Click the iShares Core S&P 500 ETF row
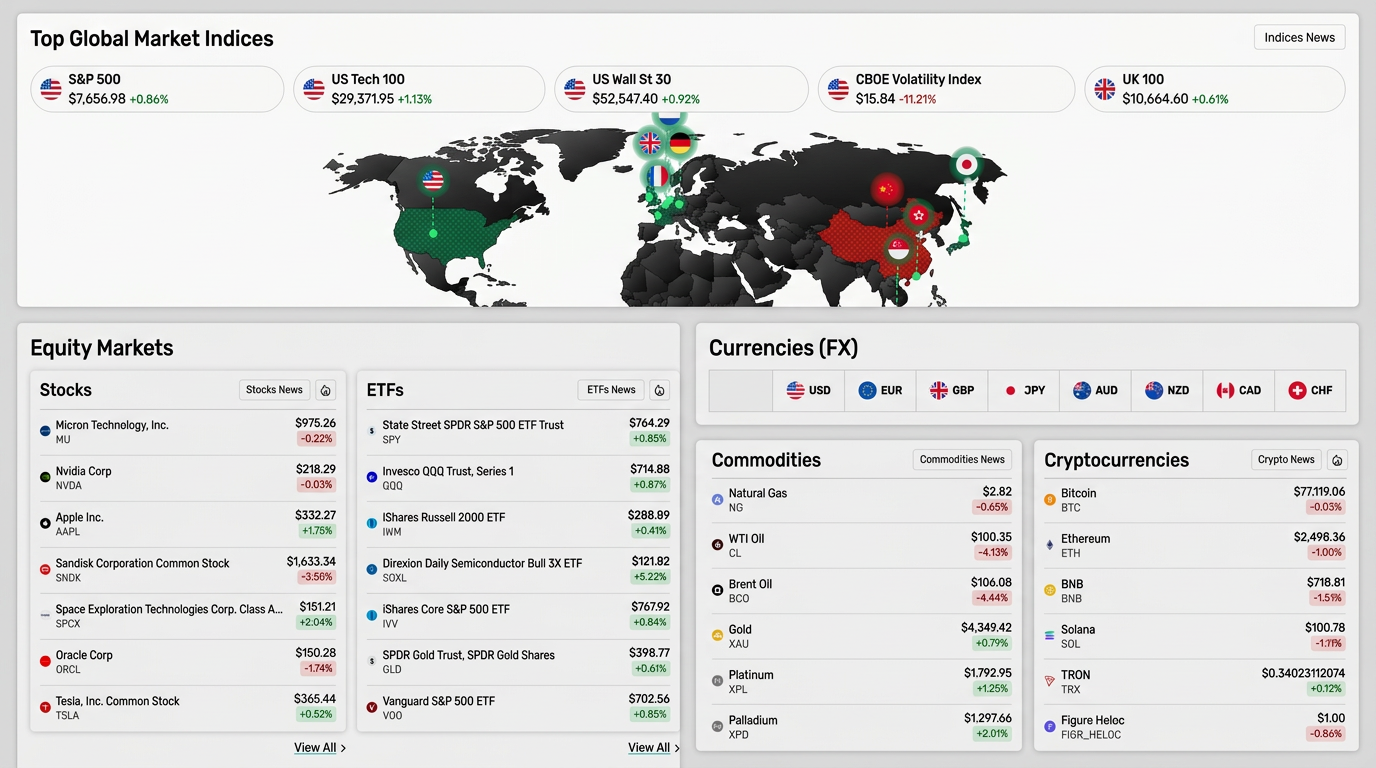The image size is (1376, 768). click(518, 616)
